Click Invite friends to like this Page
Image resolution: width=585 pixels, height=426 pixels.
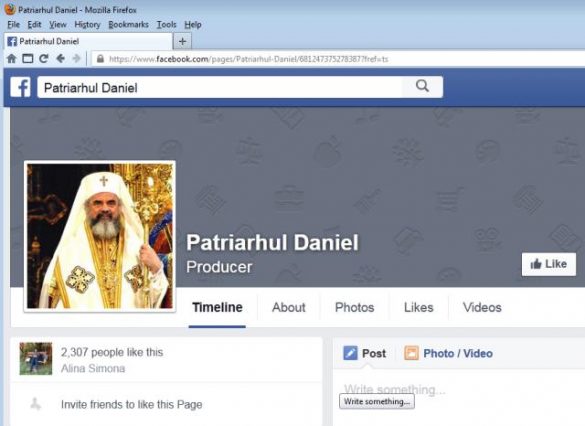(x=131, y=404)
